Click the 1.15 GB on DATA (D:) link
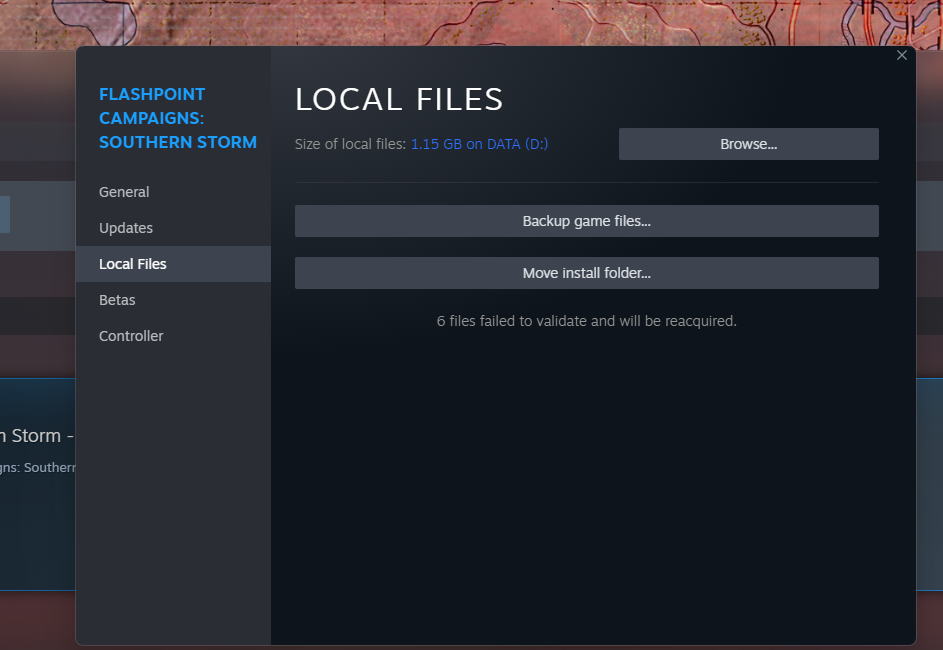The height and width of the screenshot is (650, 943). tap(479, 144)
